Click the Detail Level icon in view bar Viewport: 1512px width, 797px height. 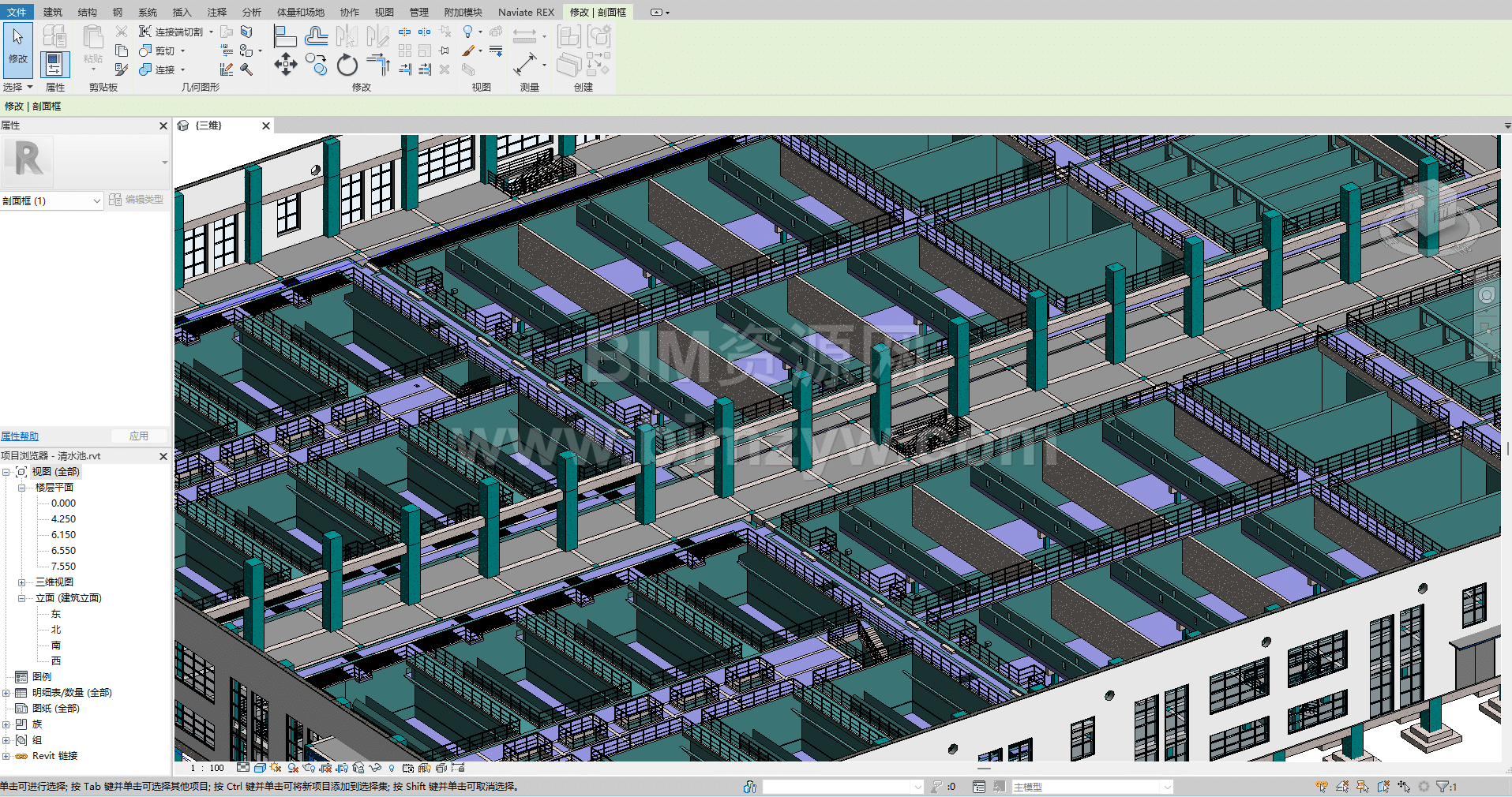(243, 768)
